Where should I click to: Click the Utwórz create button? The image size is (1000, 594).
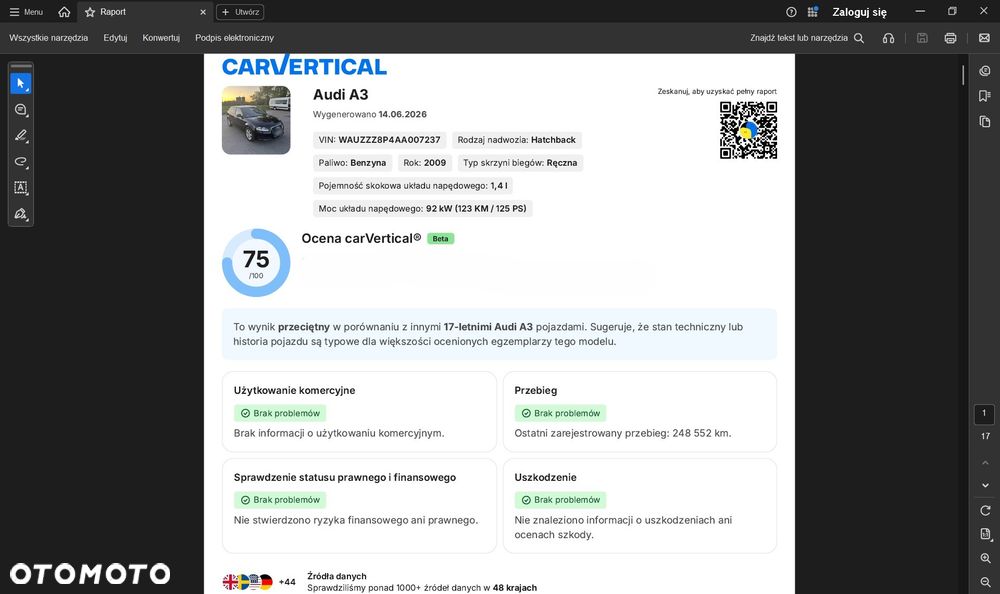240,12
